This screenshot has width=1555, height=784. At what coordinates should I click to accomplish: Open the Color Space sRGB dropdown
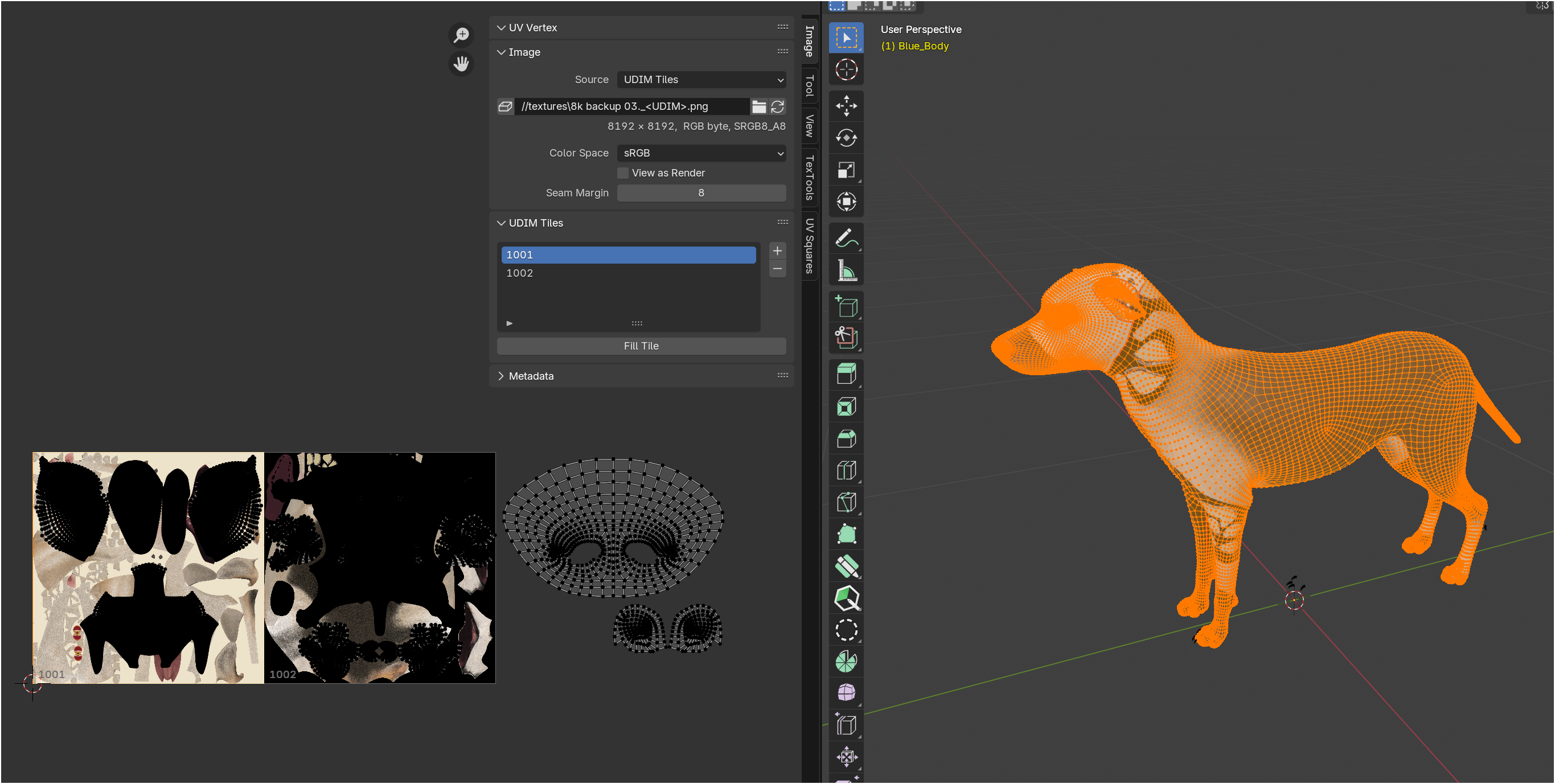701,153
